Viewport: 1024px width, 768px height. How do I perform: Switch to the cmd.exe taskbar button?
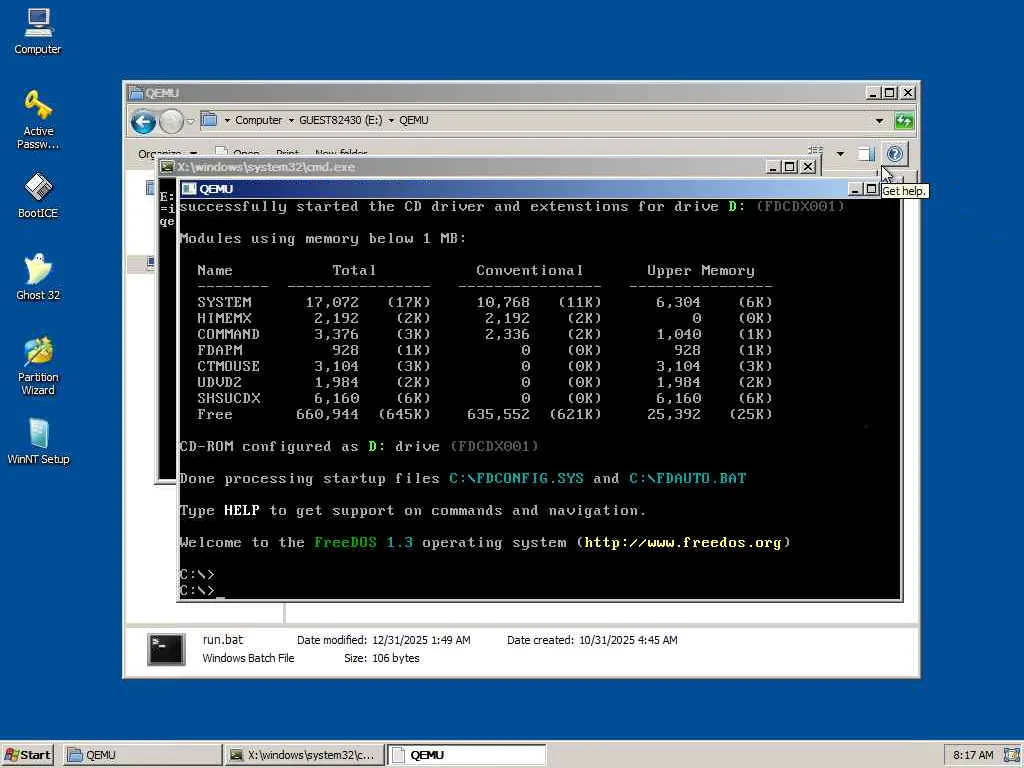(x=304, y=755)
